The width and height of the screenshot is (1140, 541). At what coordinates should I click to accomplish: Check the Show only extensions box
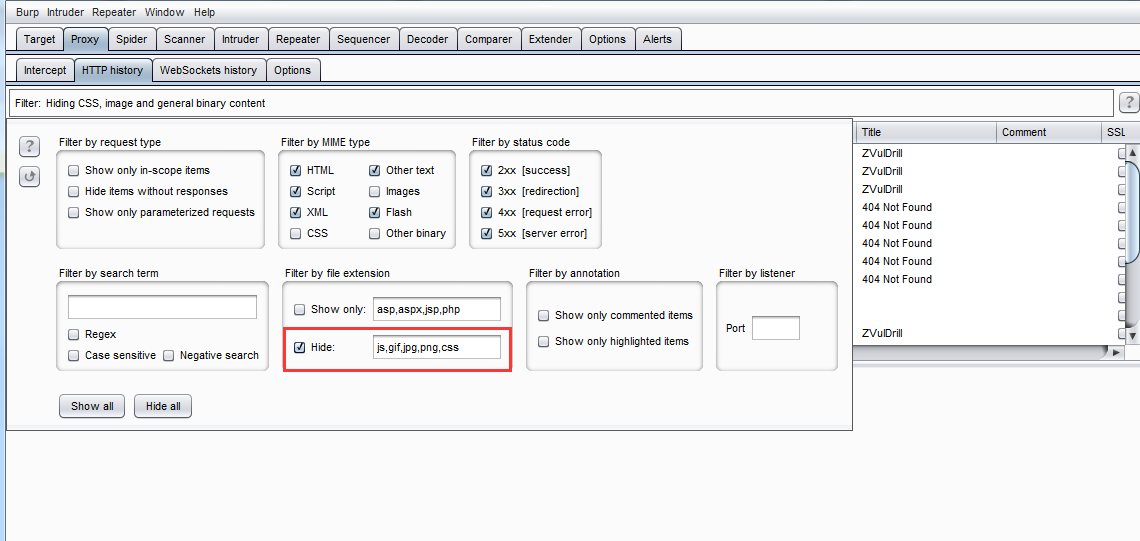pos(300,310)
